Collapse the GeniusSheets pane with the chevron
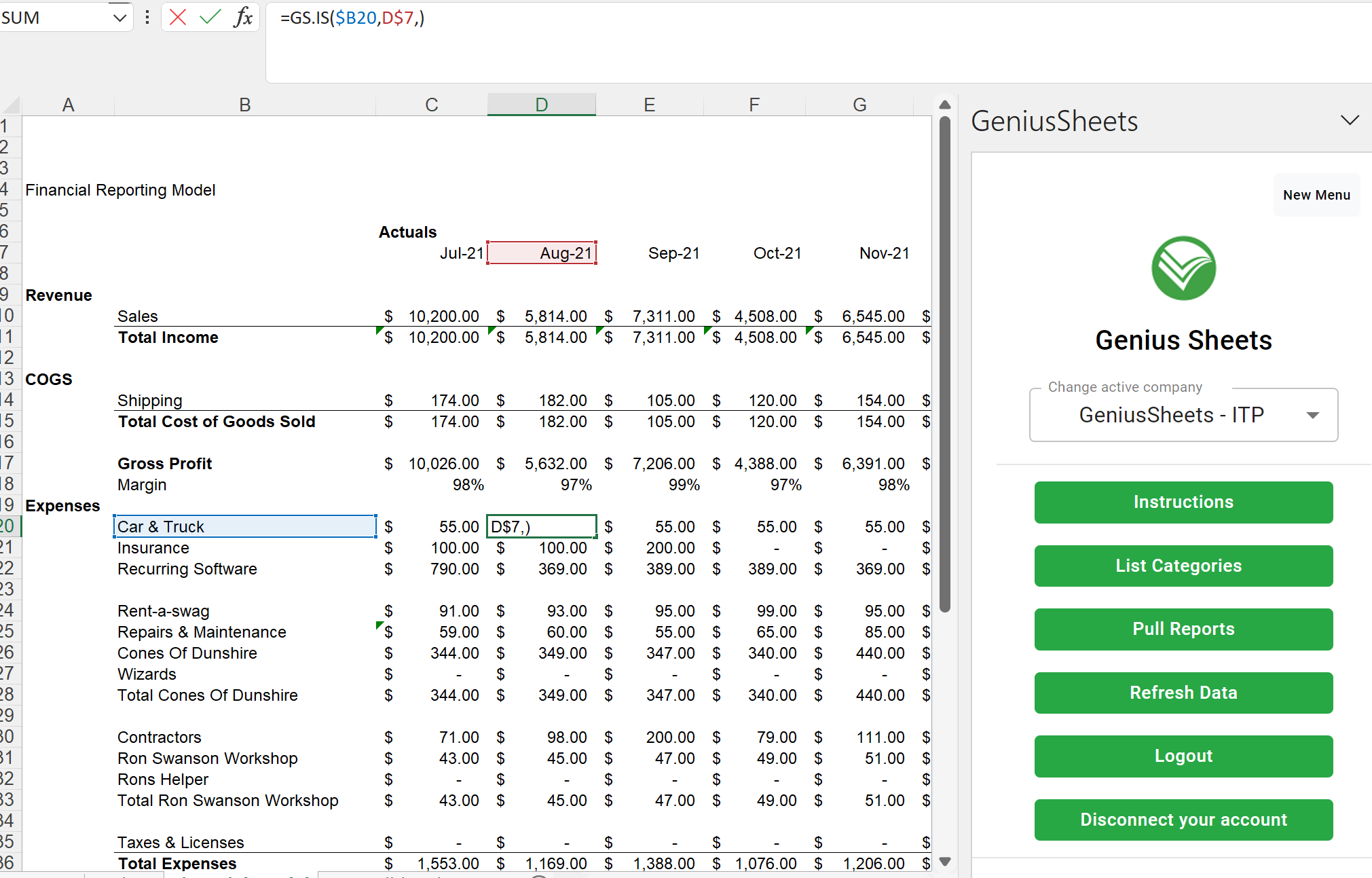Image resolution: width=1372 pixels, height=878 pixels. pos(1350,120)
